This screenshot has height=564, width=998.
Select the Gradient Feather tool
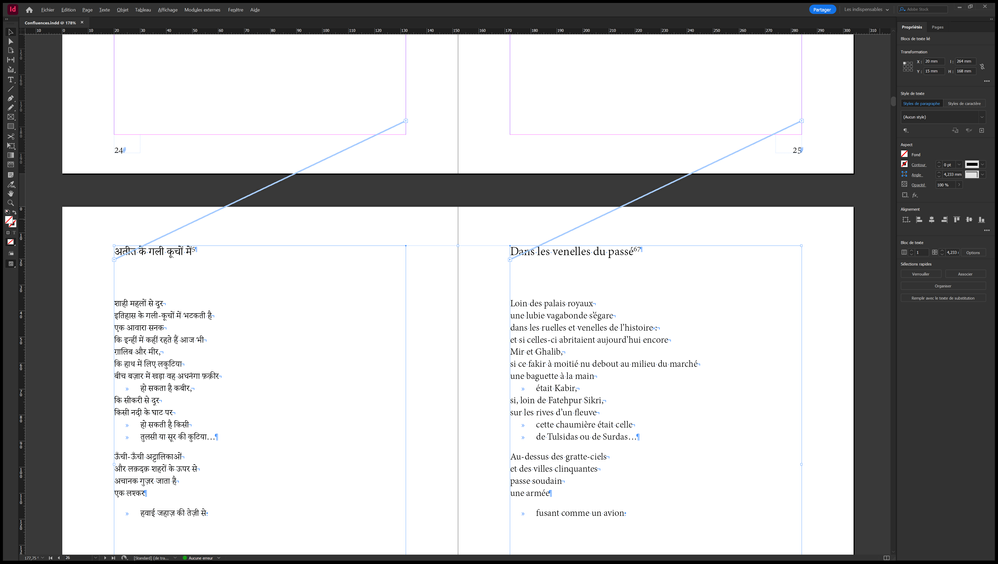[11, 165]
